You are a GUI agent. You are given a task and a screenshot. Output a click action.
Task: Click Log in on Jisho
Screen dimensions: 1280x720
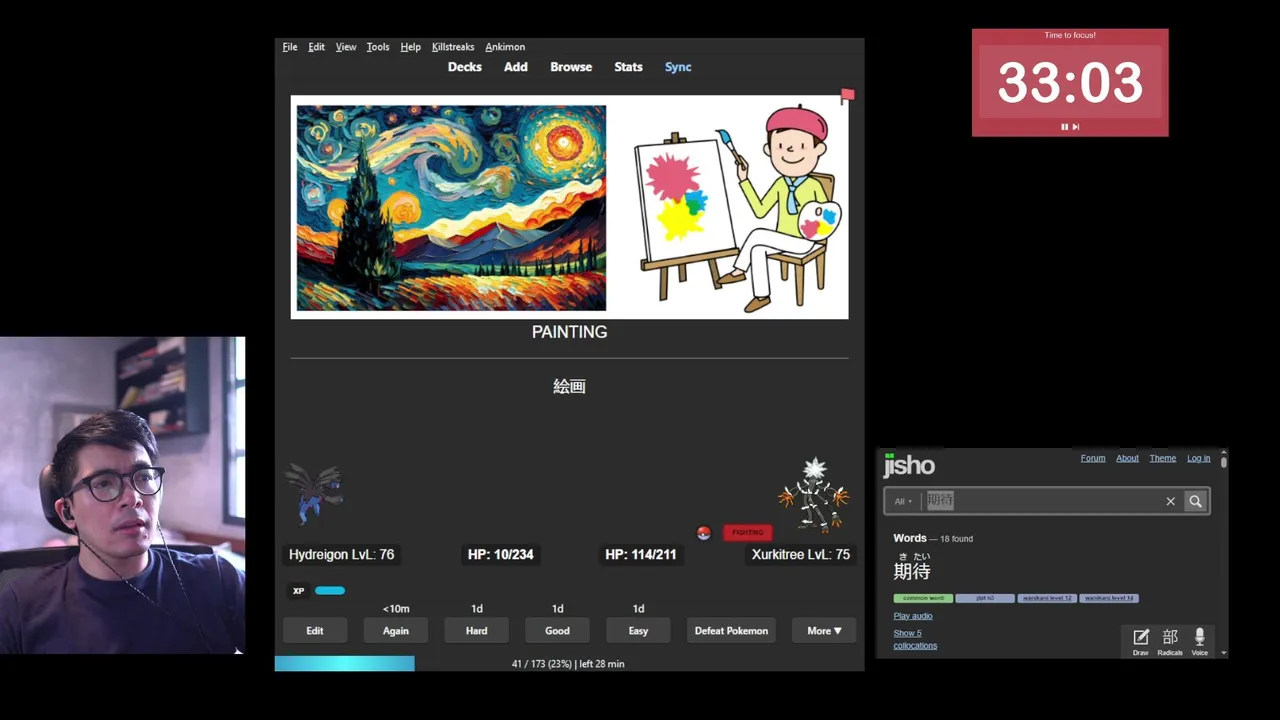pyautogui.click(x=1198, y=458)
